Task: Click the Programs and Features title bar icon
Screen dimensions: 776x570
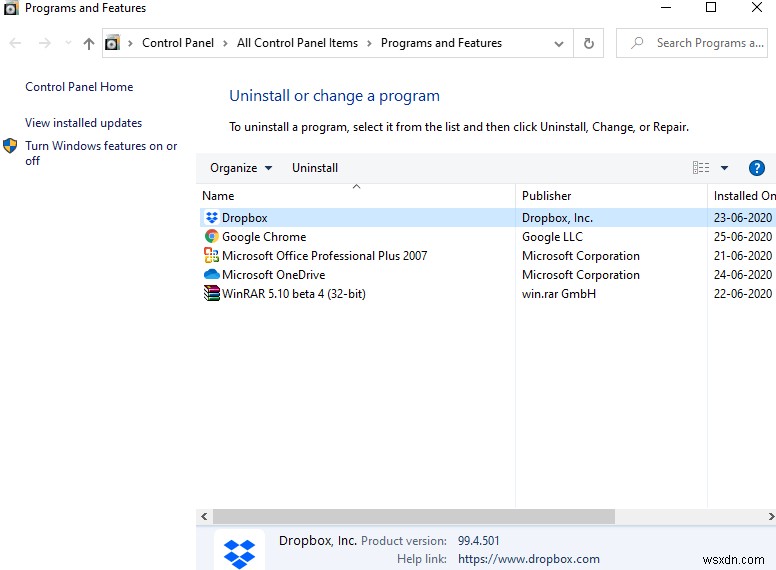Action: point(11,8)
